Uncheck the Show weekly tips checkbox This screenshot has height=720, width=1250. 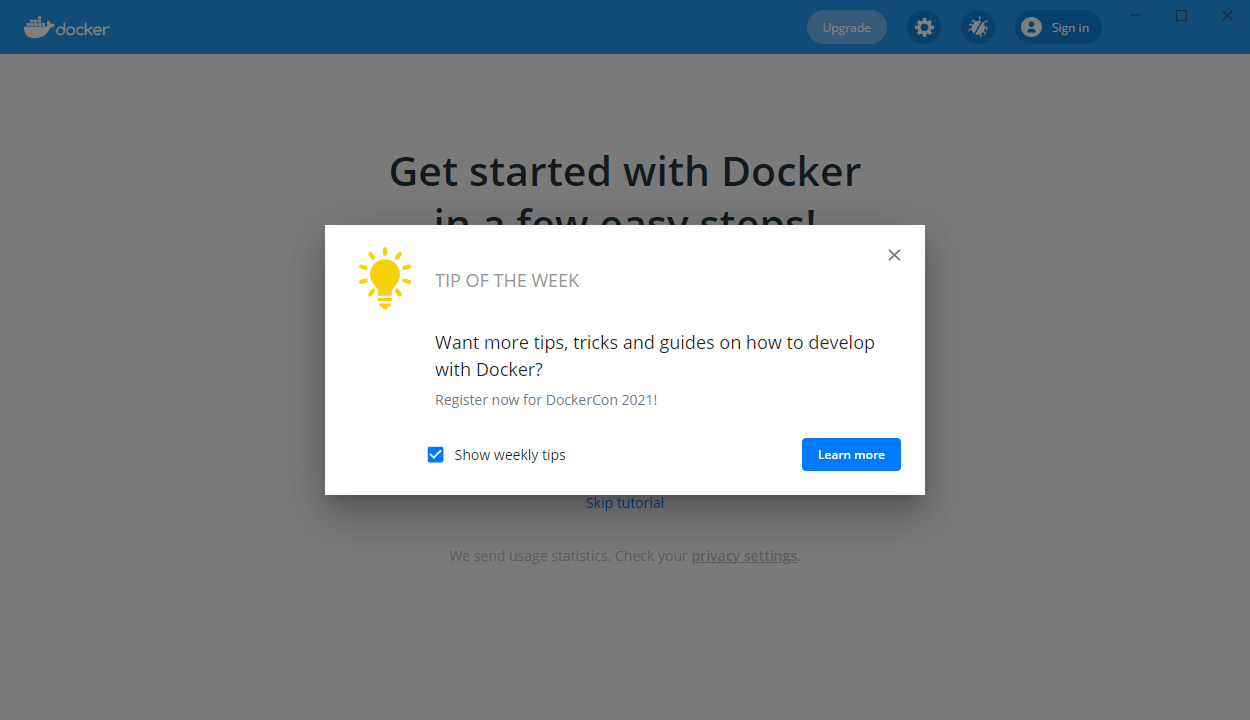tap(436, 455)
